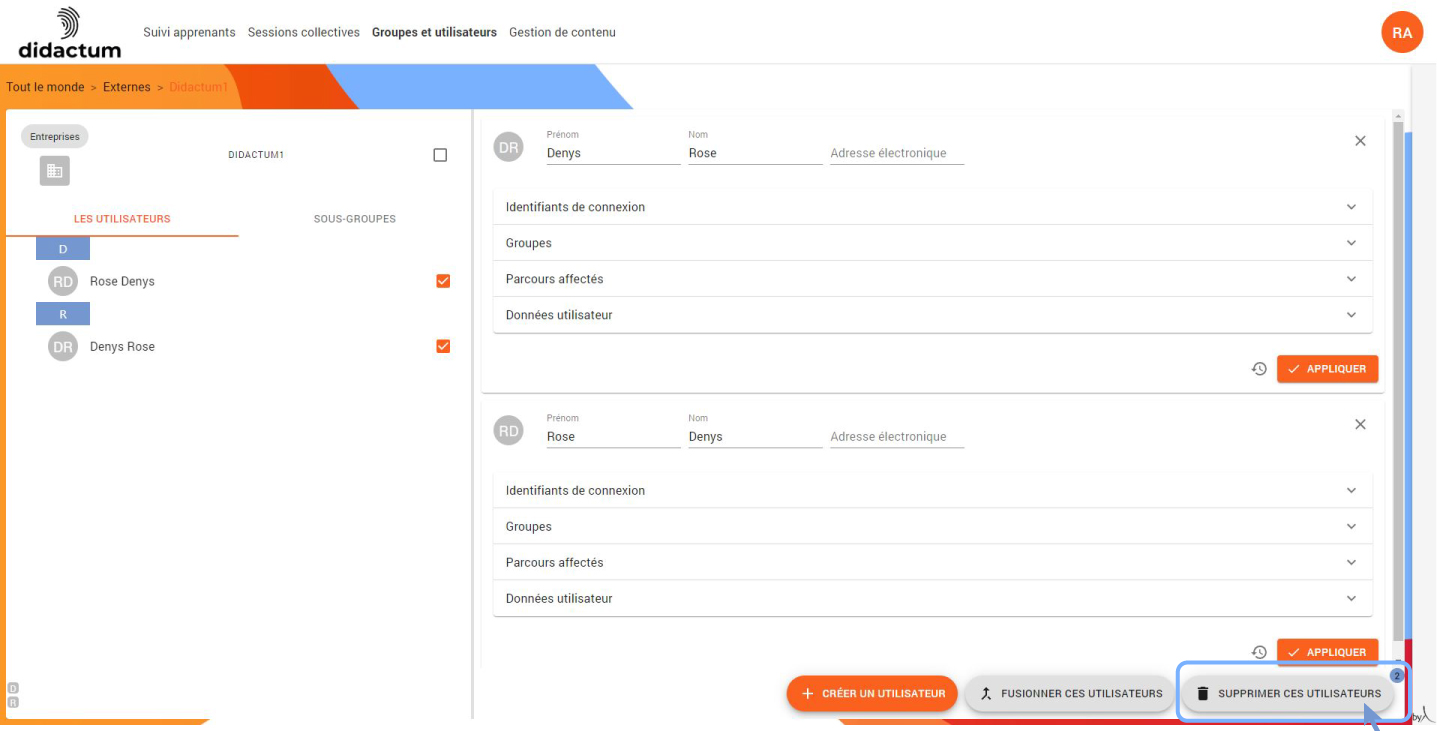Click APPLIQUER in the Rose Denys card

click(x=1327, y=652)
